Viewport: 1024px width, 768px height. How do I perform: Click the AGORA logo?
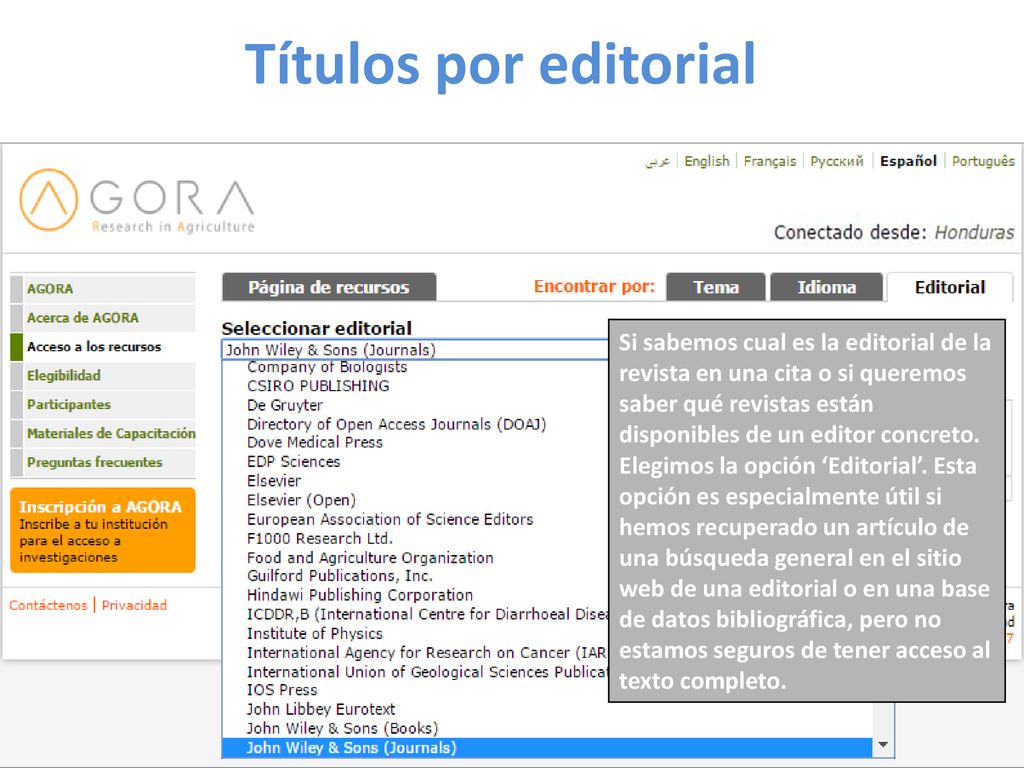(x=137, y=200)
